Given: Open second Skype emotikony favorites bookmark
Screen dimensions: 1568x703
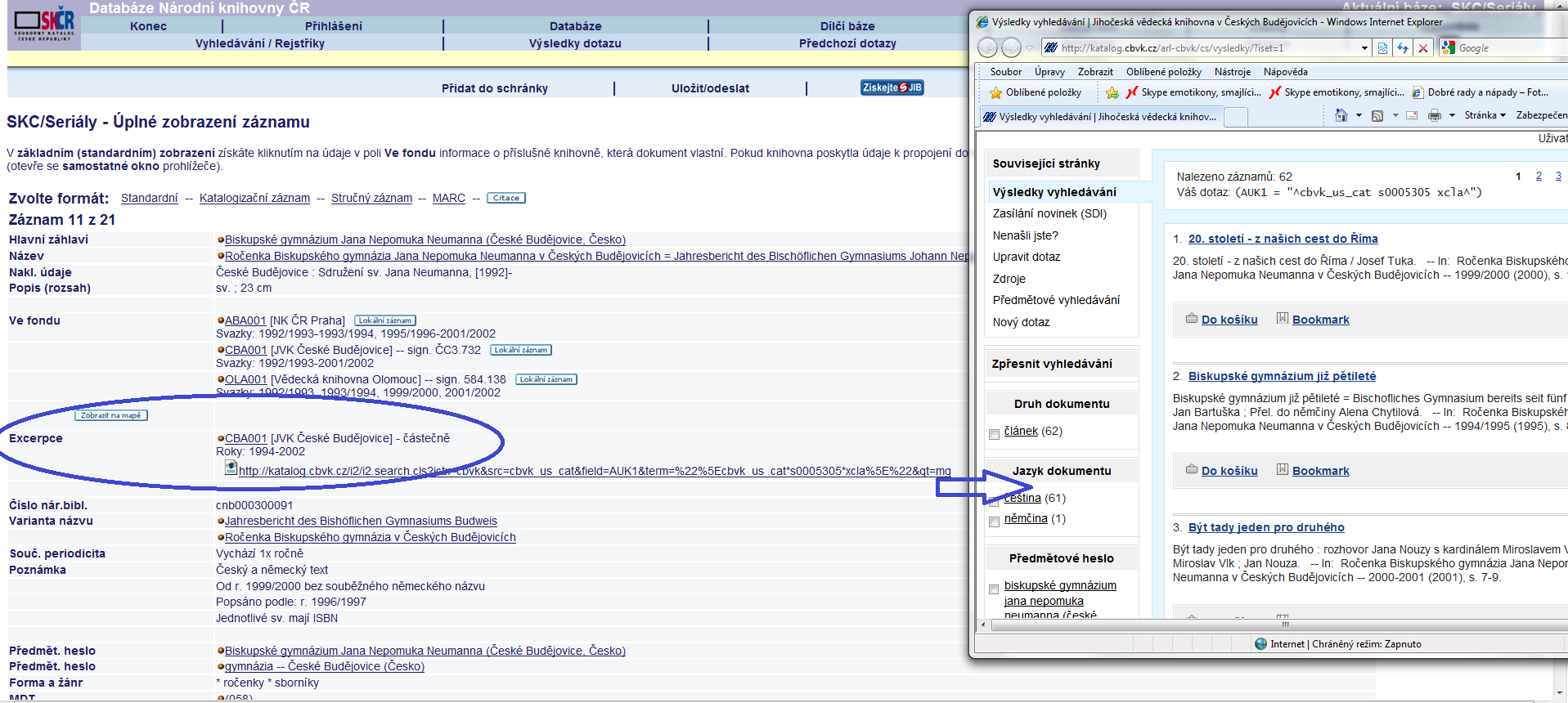Looking at the screenshot, I should click(x=1337, y=92).
